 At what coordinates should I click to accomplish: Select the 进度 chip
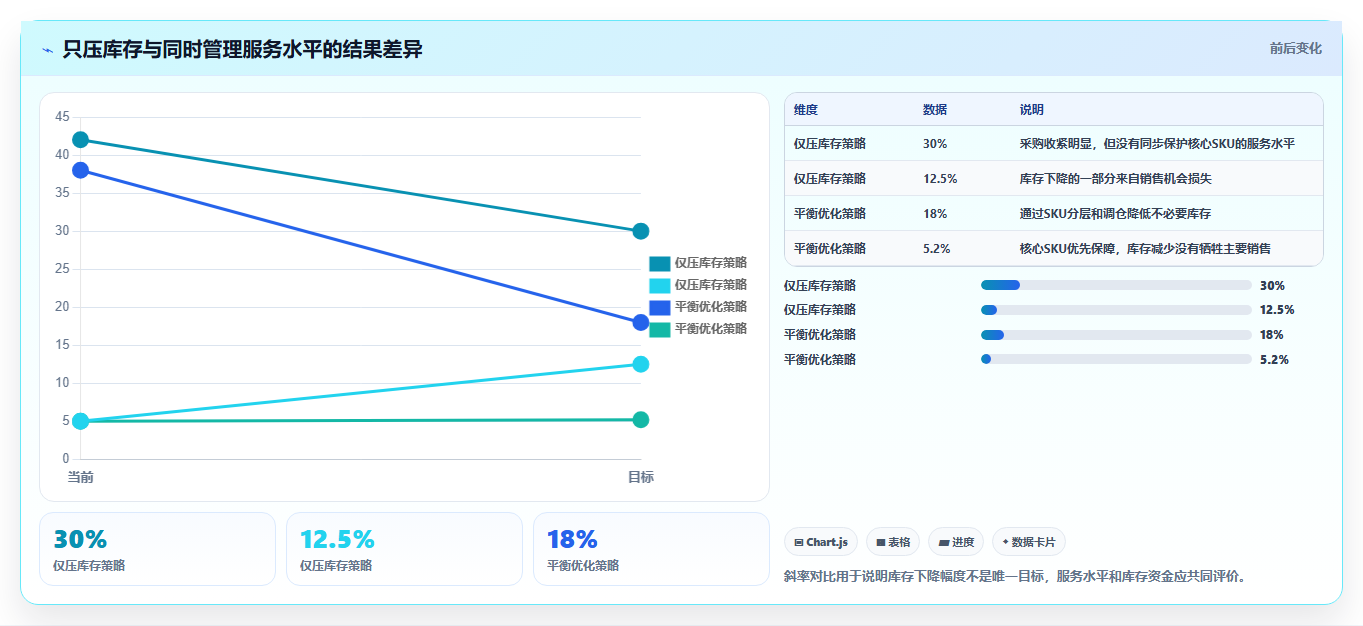(956, 542)
